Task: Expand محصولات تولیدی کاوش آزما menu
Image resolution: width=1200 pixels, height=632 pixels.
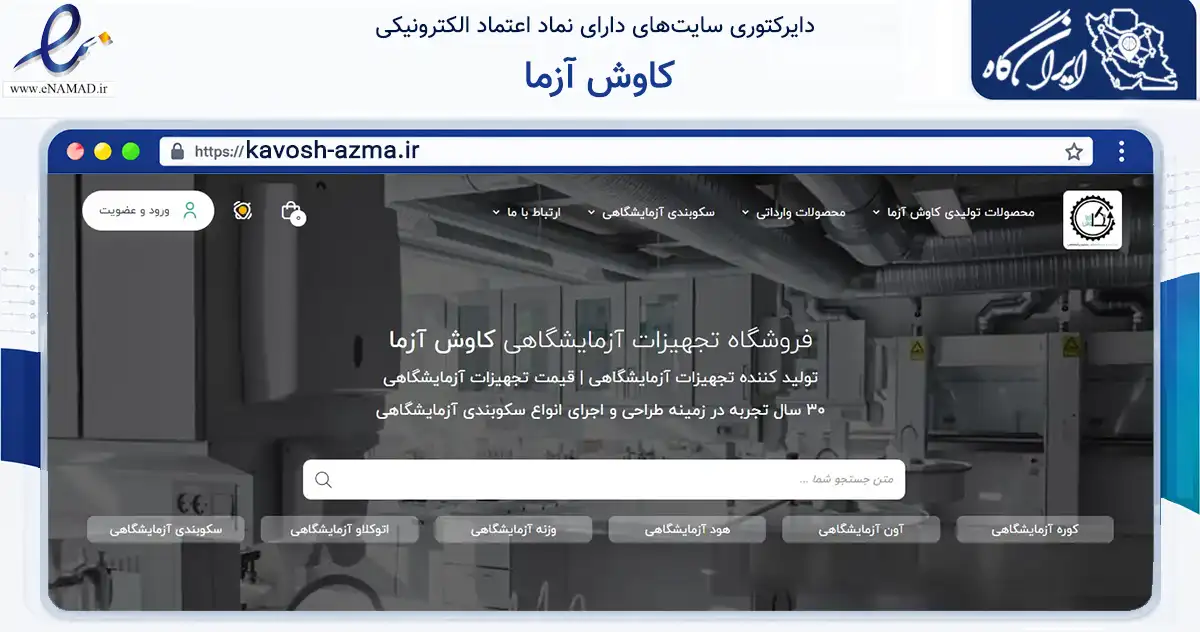Action: [x=953, y=212]
